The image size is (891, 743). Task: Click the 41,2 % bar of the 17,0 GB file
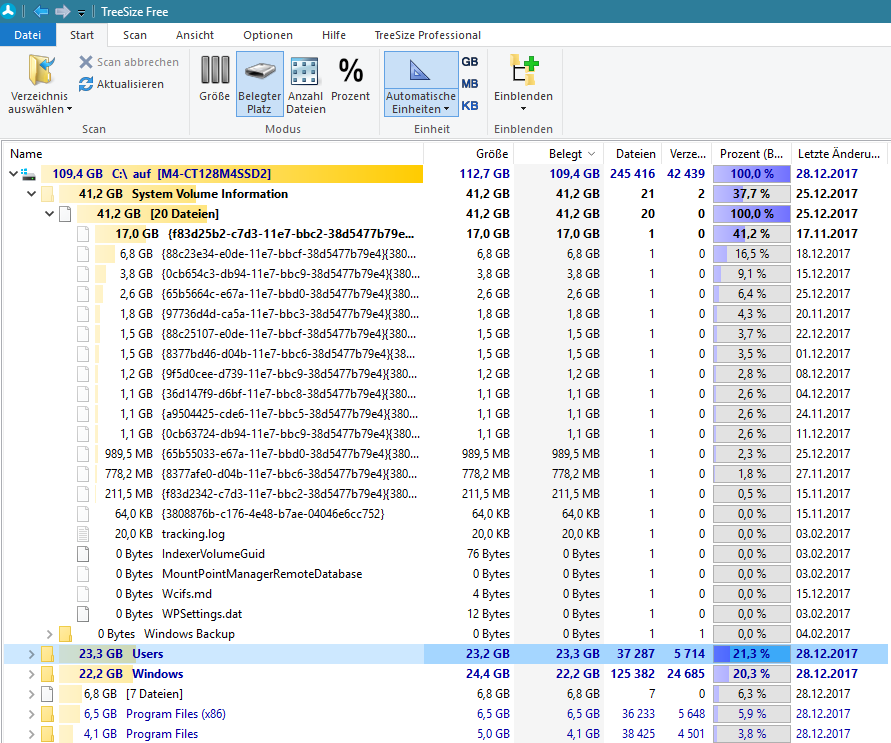[x=752, y=233]
